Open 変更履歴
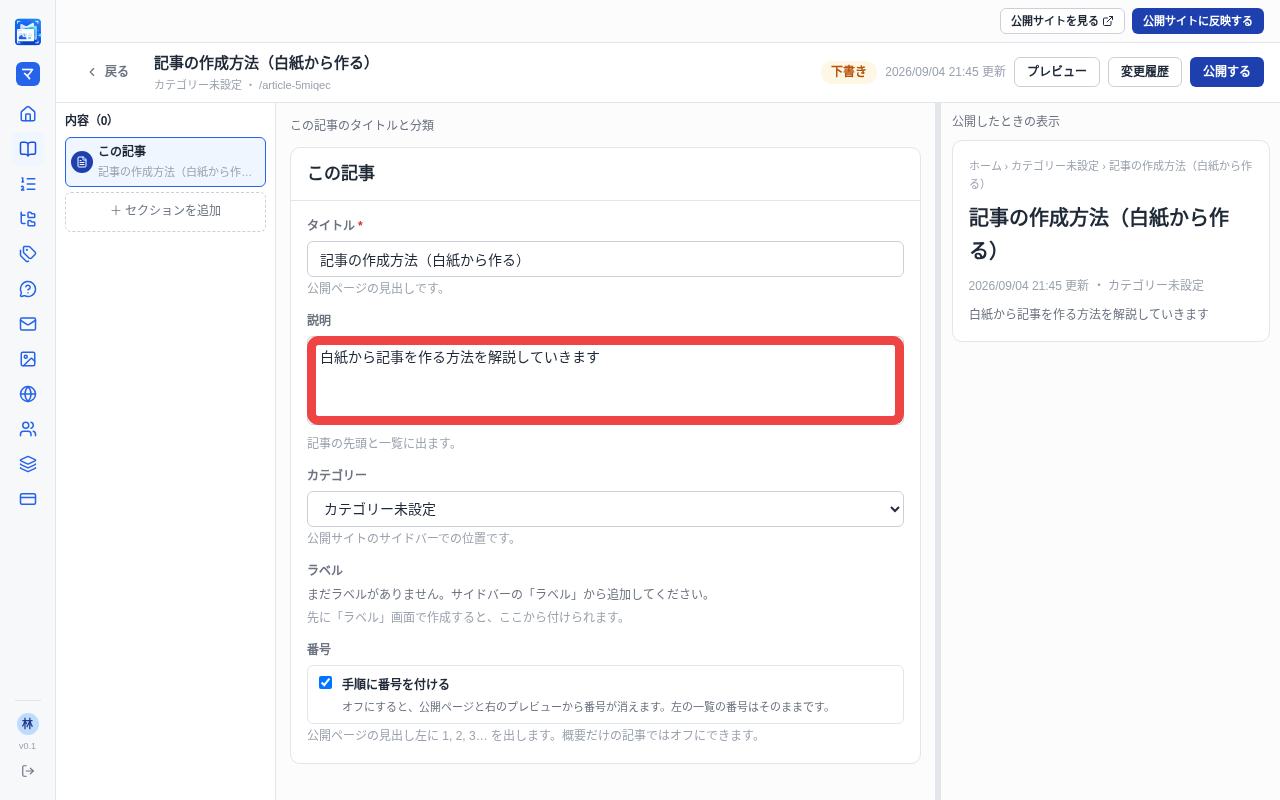Image resolution: width=1280 pixels, height=800 pixels. 1145,72
